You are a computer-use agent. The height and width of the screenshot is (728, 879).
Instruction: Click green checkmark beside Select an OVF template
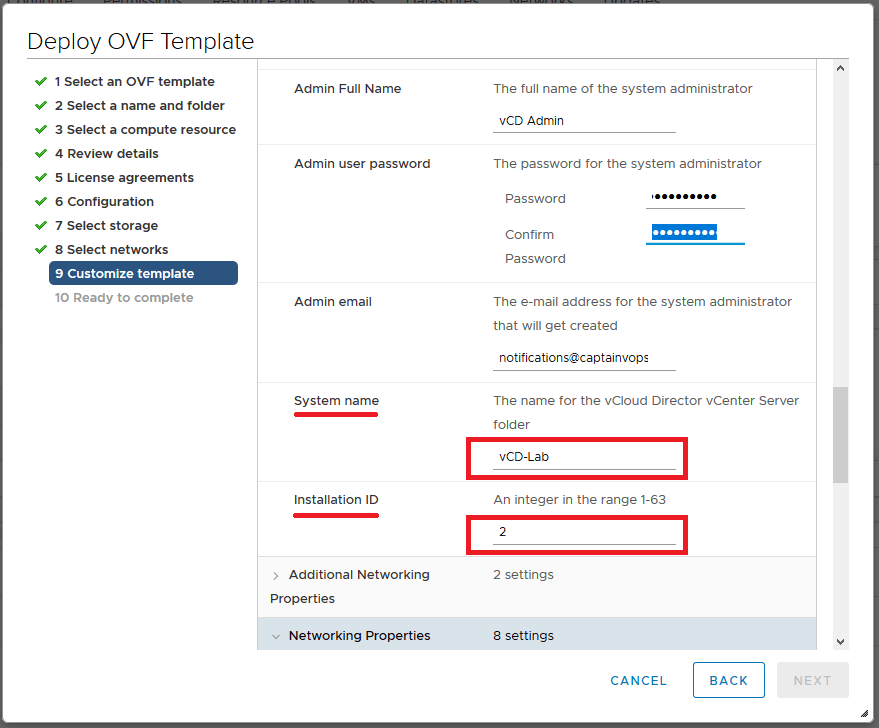41,81
